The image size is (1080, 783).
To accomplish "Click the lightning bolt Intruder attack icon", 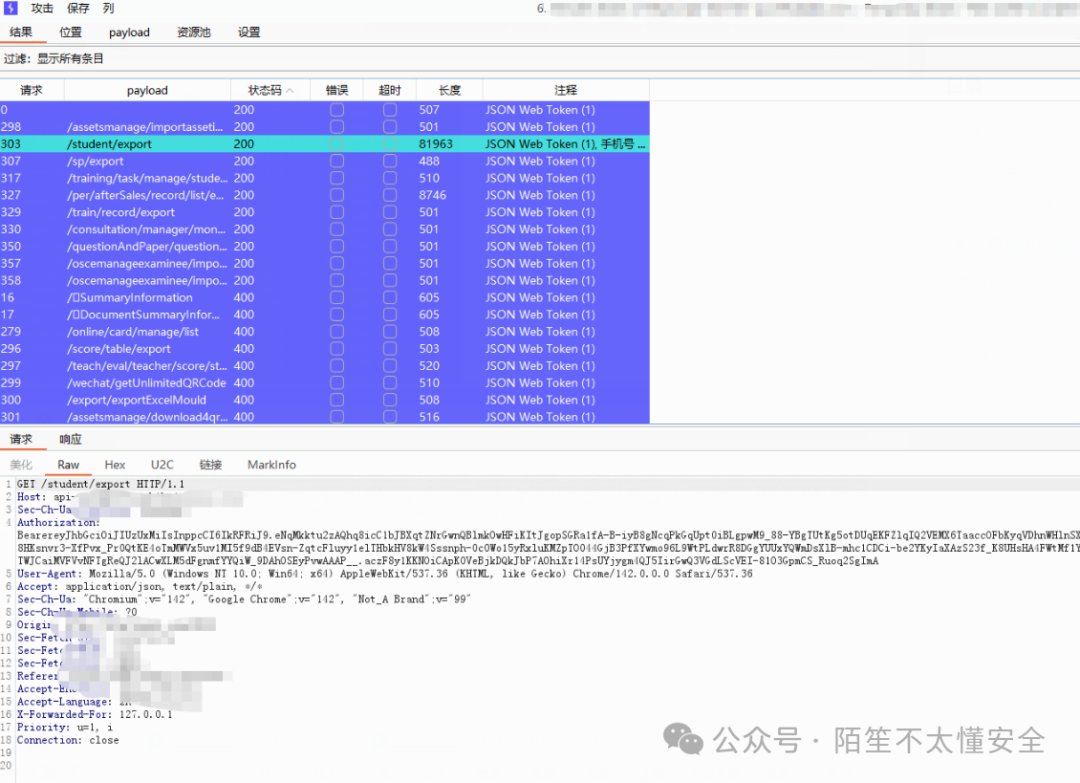I will pos(10,9).
